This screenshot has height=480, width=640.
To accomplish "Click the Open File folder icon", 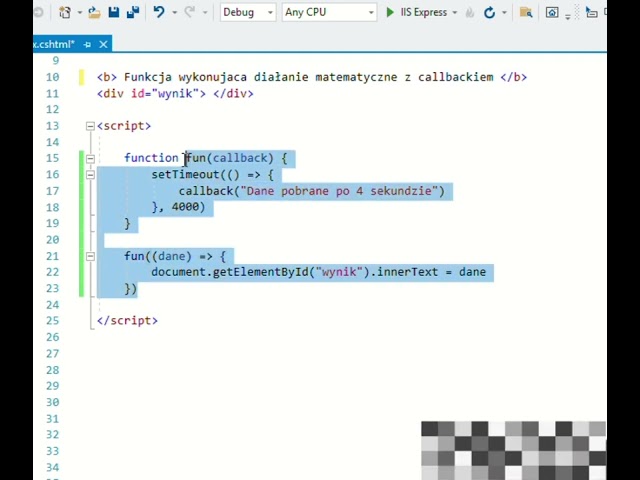I will [94, 13].
